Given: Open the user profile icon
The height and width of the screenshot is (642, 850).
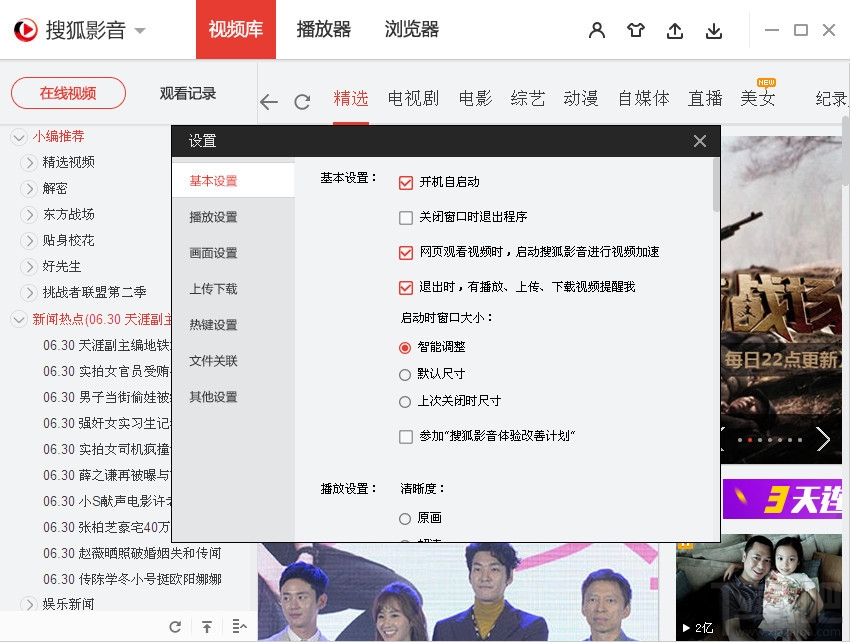Looking at the screenshot, I should [596, 30].
